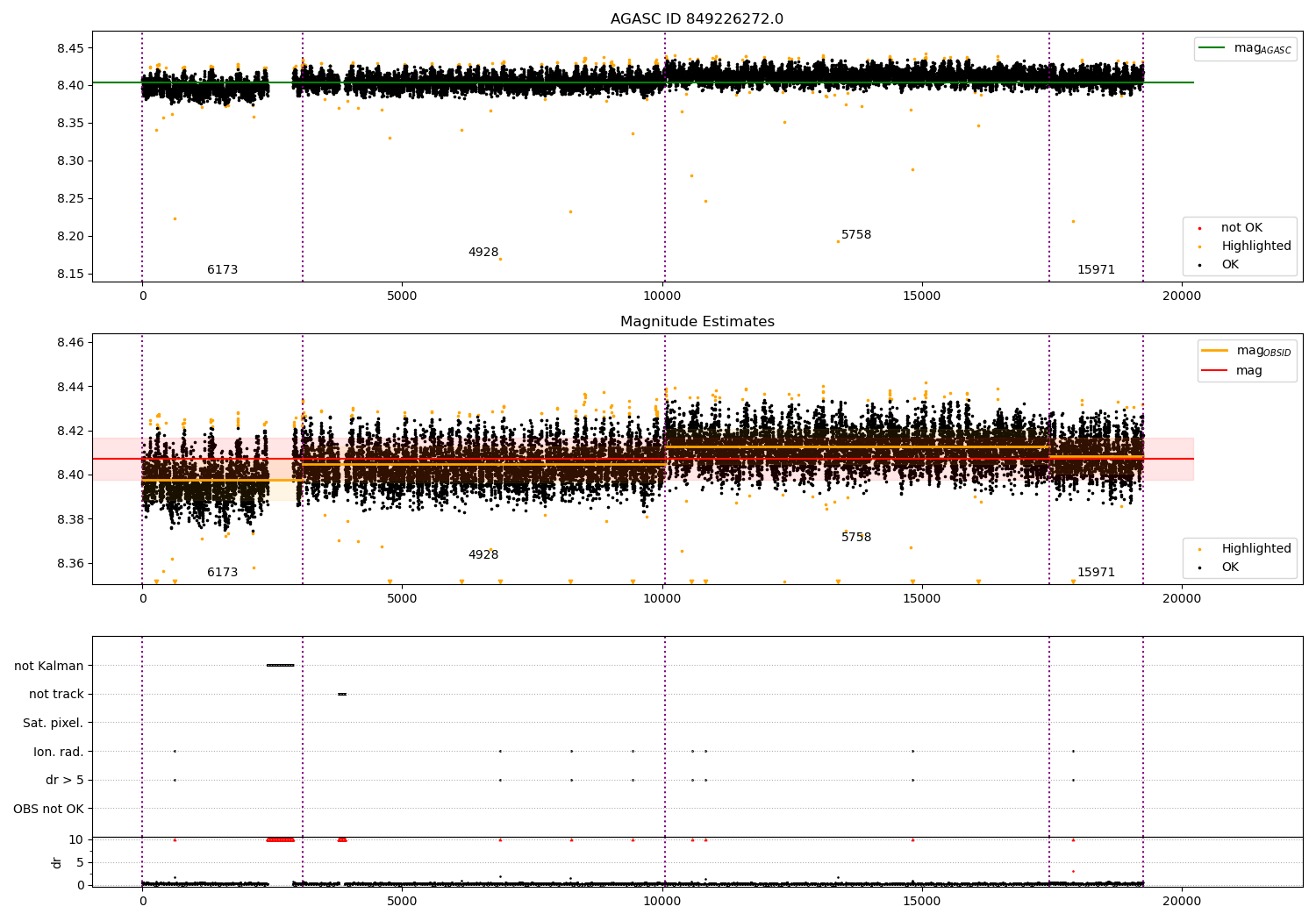This screenshot has height=921, width=1316.
Task: Click the 'not OK' legend entry in the top plot
Action: [1241, 228]
